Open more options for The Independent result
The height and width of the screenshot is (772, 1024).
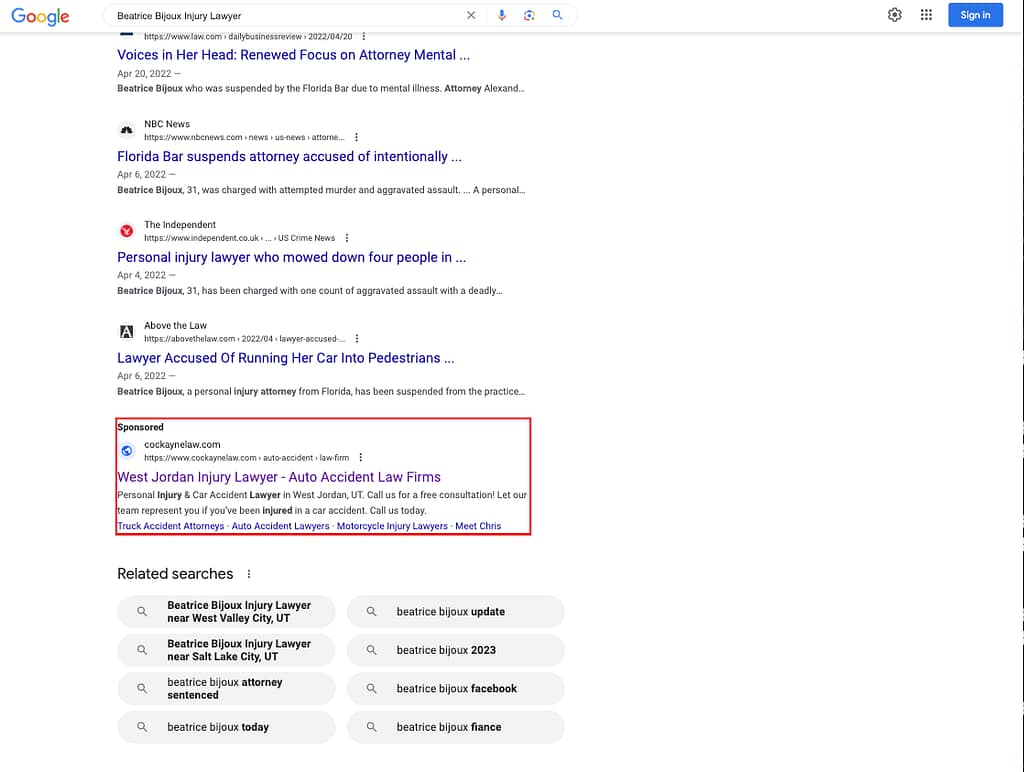tap(347, 238)
